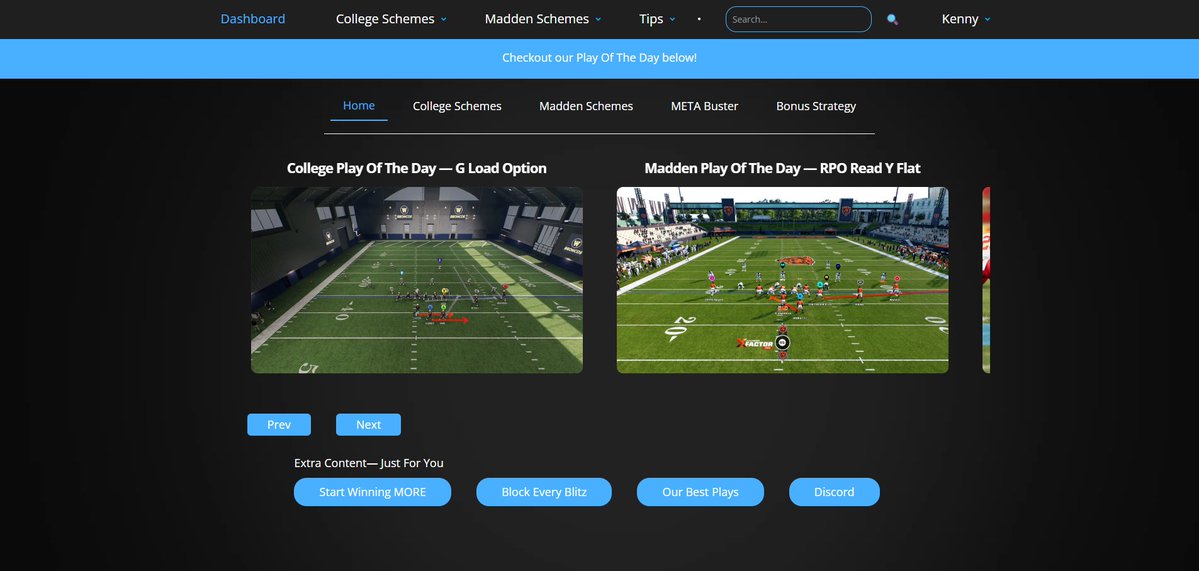This screenshot has width=1199, height=571.
Task: Click the Next carousel button
Action: (x=369, y=424)
